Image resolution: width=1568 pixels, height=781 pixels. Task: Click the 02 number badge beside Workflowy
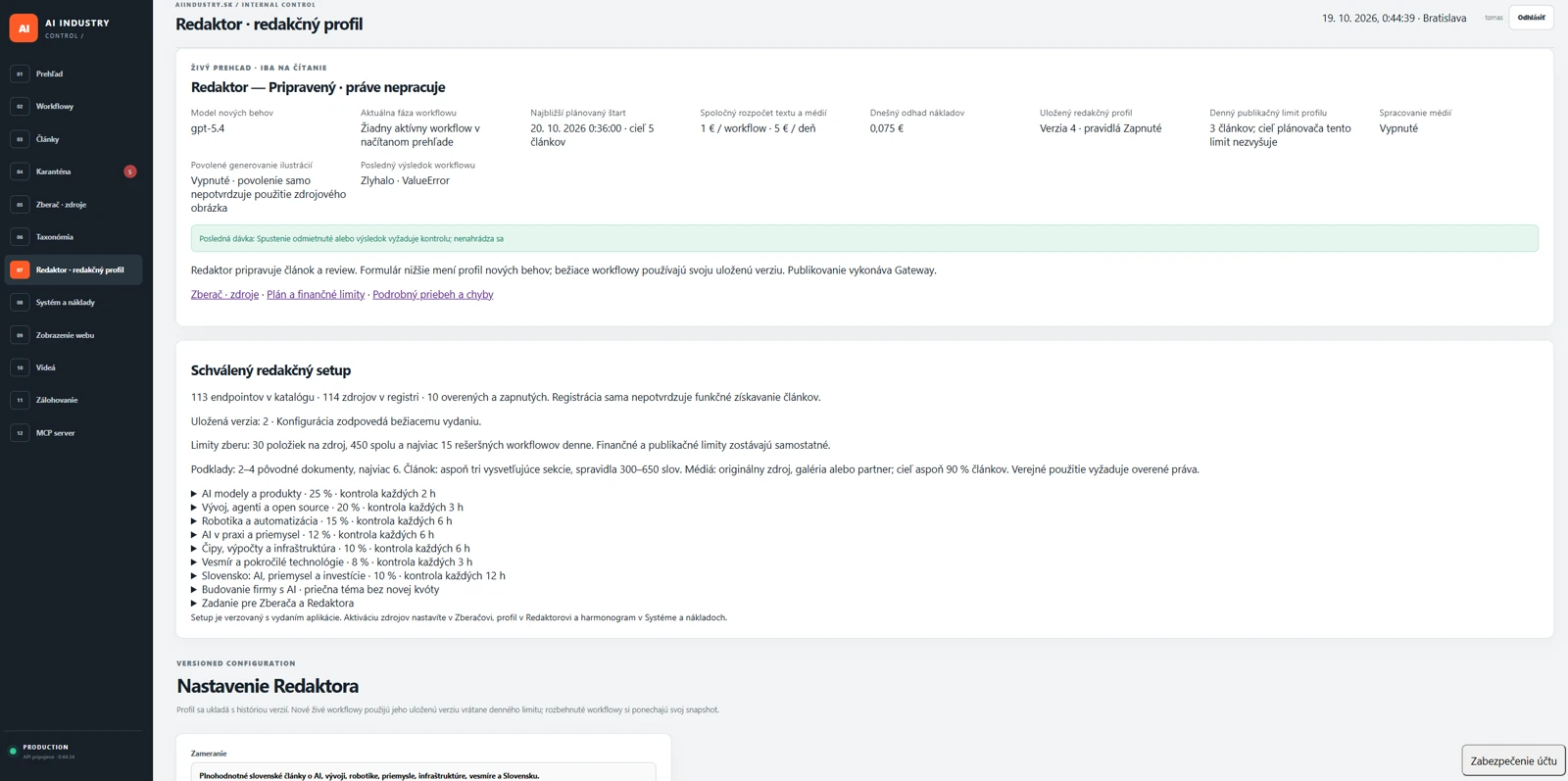(20, 106)
